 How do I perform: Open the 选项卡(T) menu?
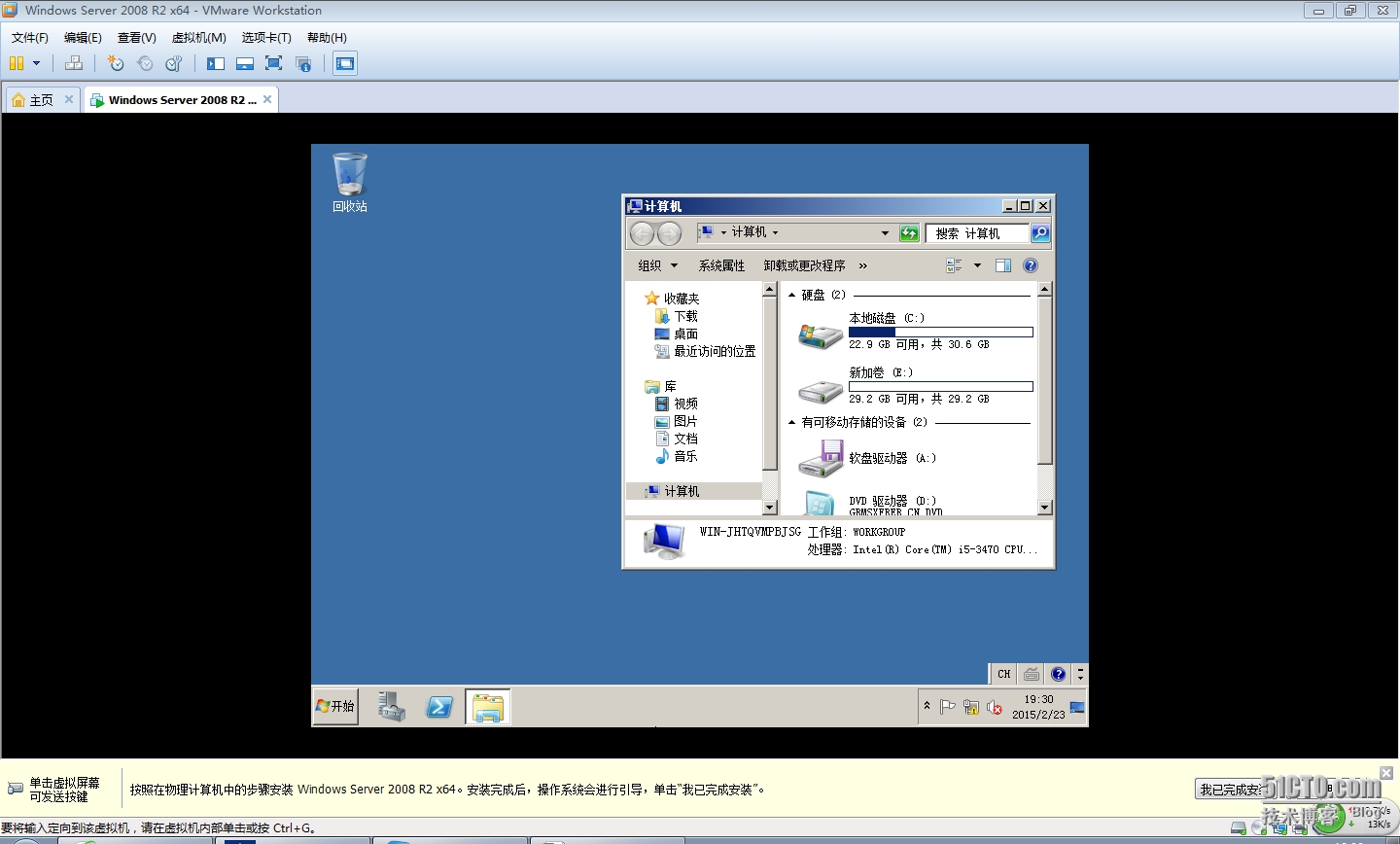tap(266, 38)
